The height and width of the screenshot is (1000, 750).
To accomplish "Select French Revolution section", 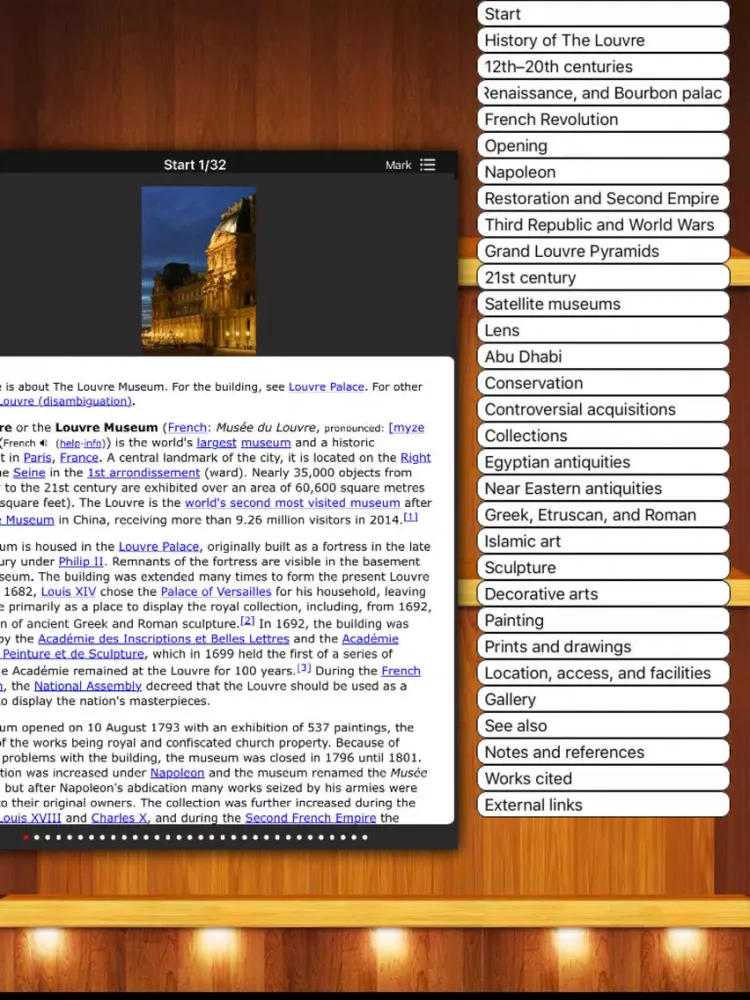I will point(603,119).
